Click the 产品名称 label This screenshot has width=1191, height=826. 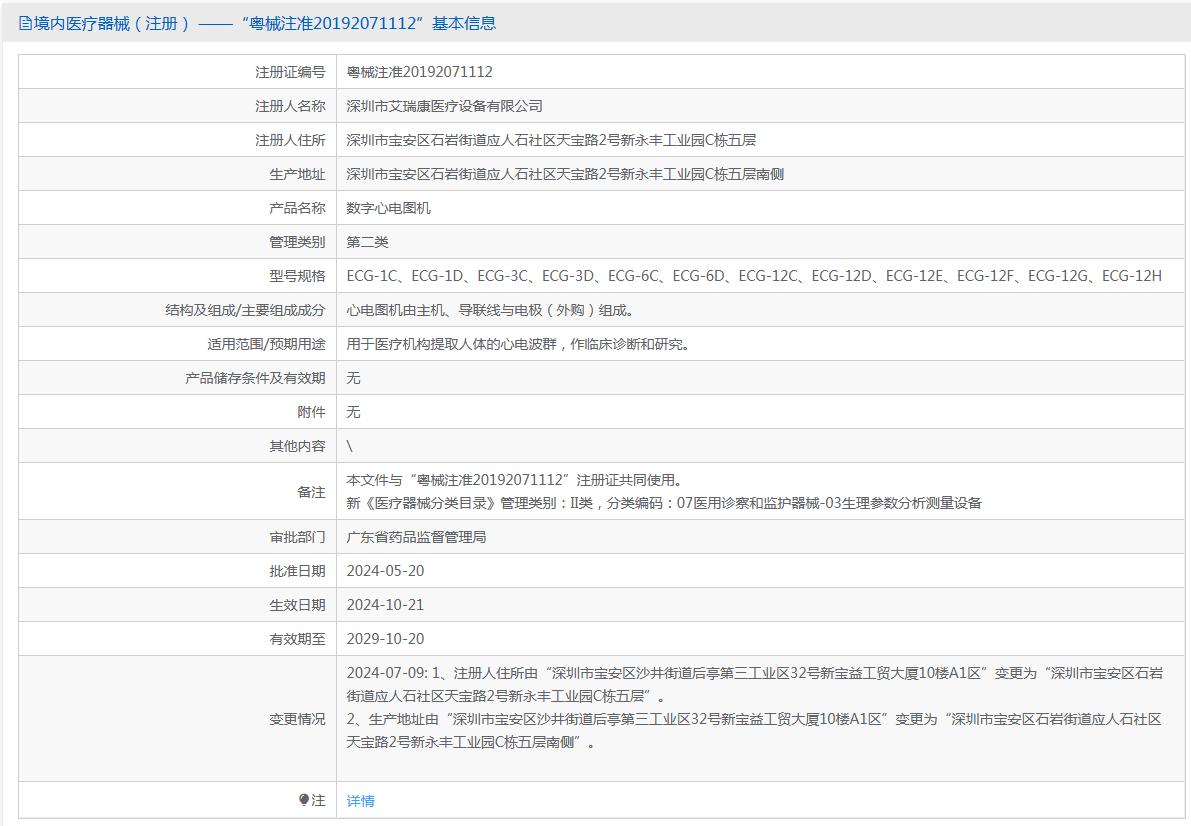297,208
